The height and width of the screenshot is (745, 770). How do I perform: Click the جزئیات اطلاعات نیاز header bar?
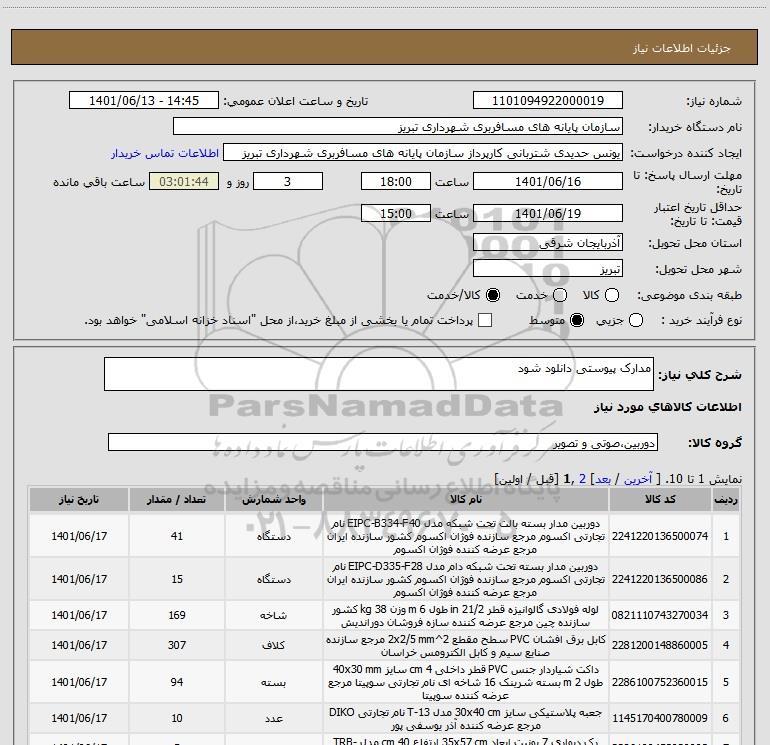point(385,47)
